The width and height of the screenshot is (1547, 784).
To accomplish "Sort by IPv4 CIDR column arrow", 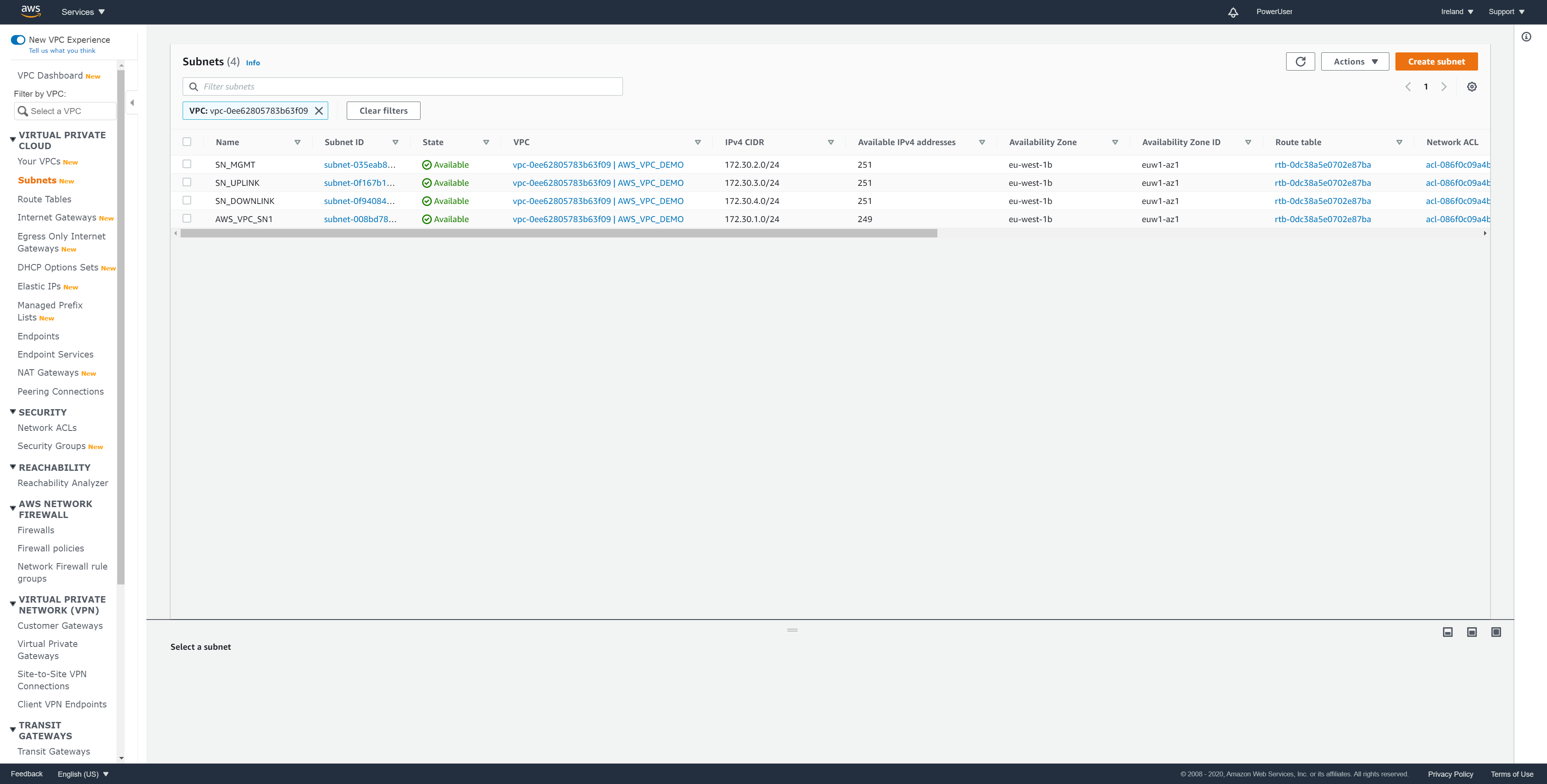I will pyautogui.click(x=831, y=142).
